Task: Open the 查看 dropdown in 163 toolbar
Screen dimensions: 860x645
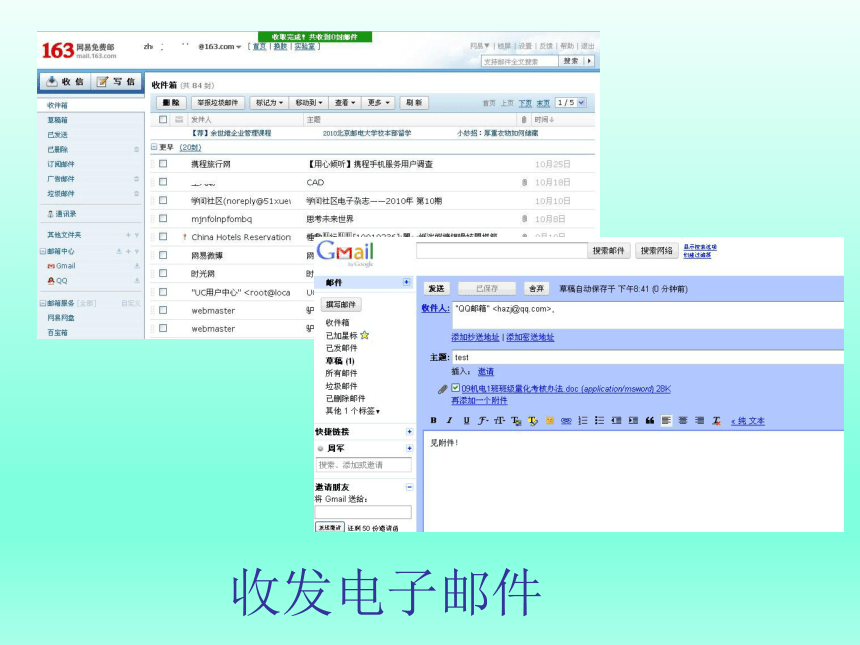Action: 345,103
